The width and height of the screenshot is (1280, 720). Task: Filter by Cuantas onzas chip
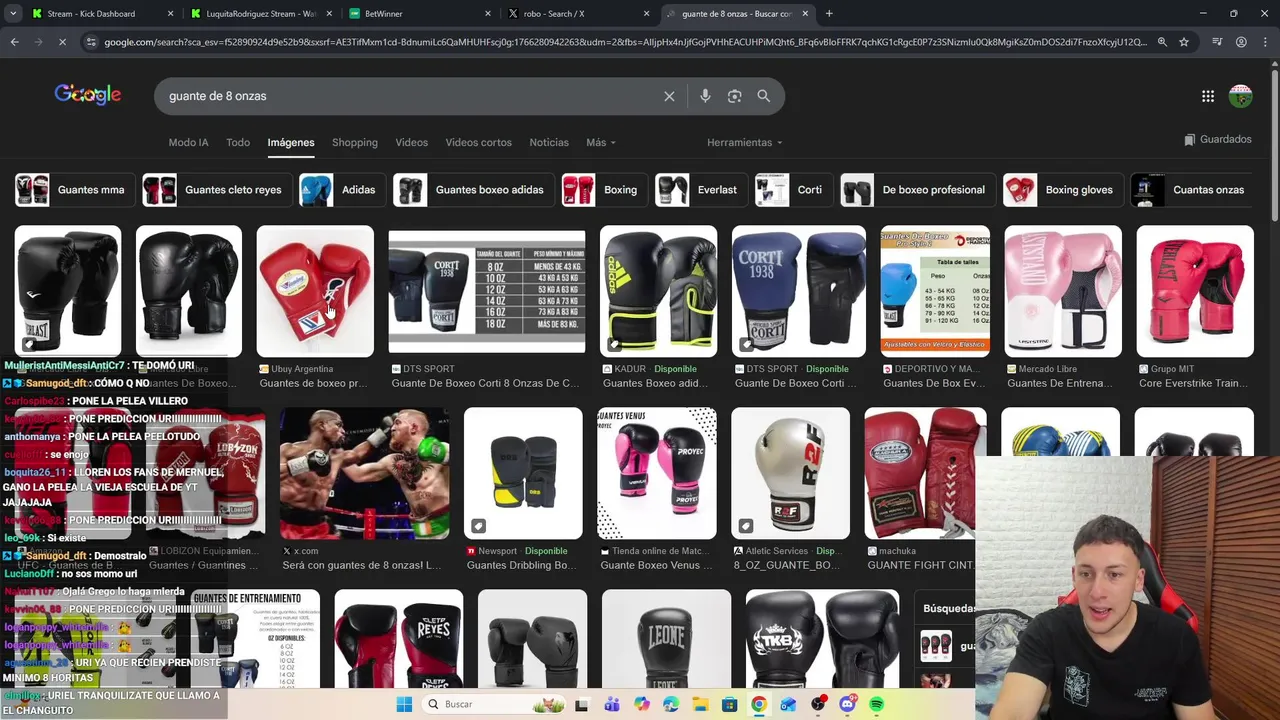(1190, 190)
